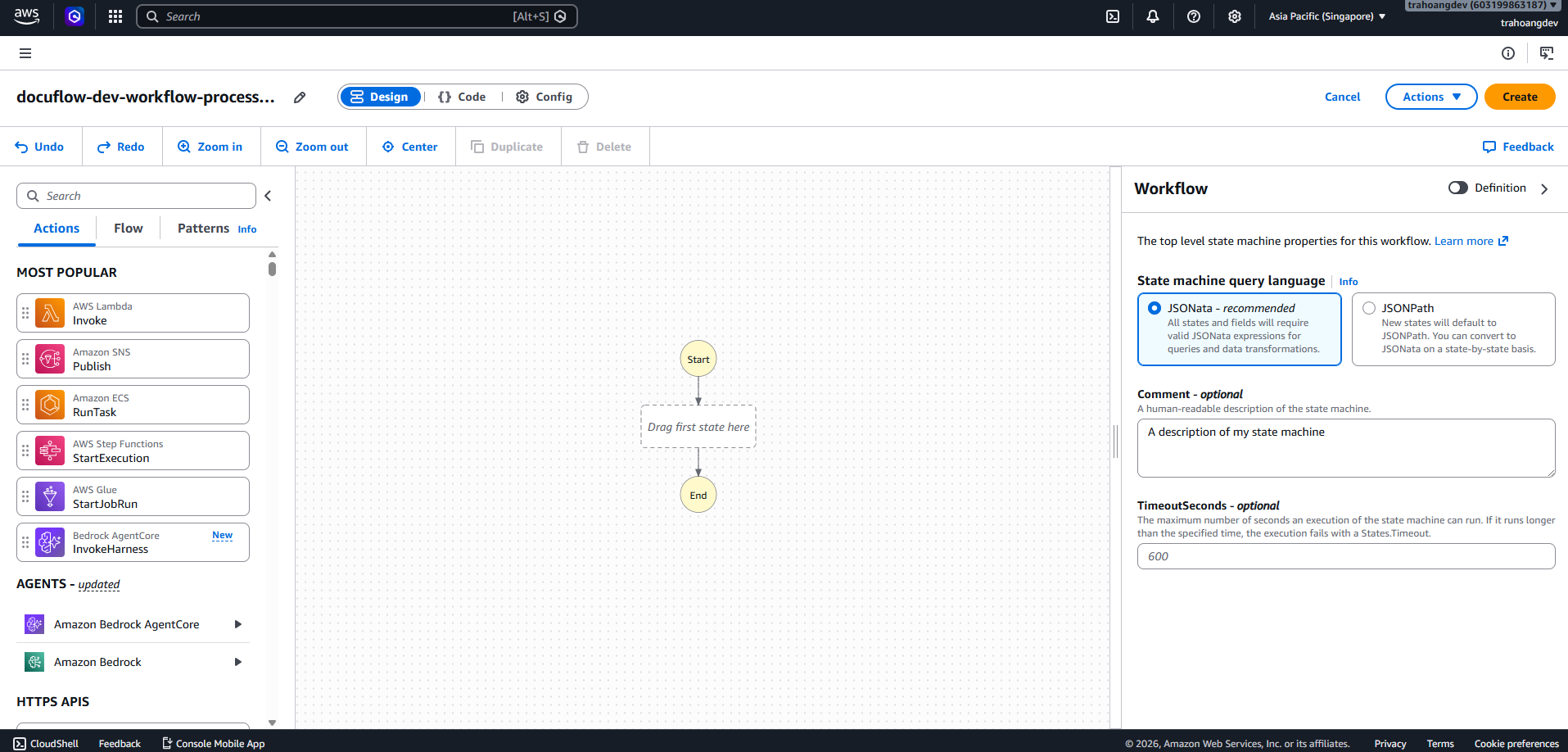
Task: Open the trahoangdev account dropdown
Action: [x=1483, y=5]
